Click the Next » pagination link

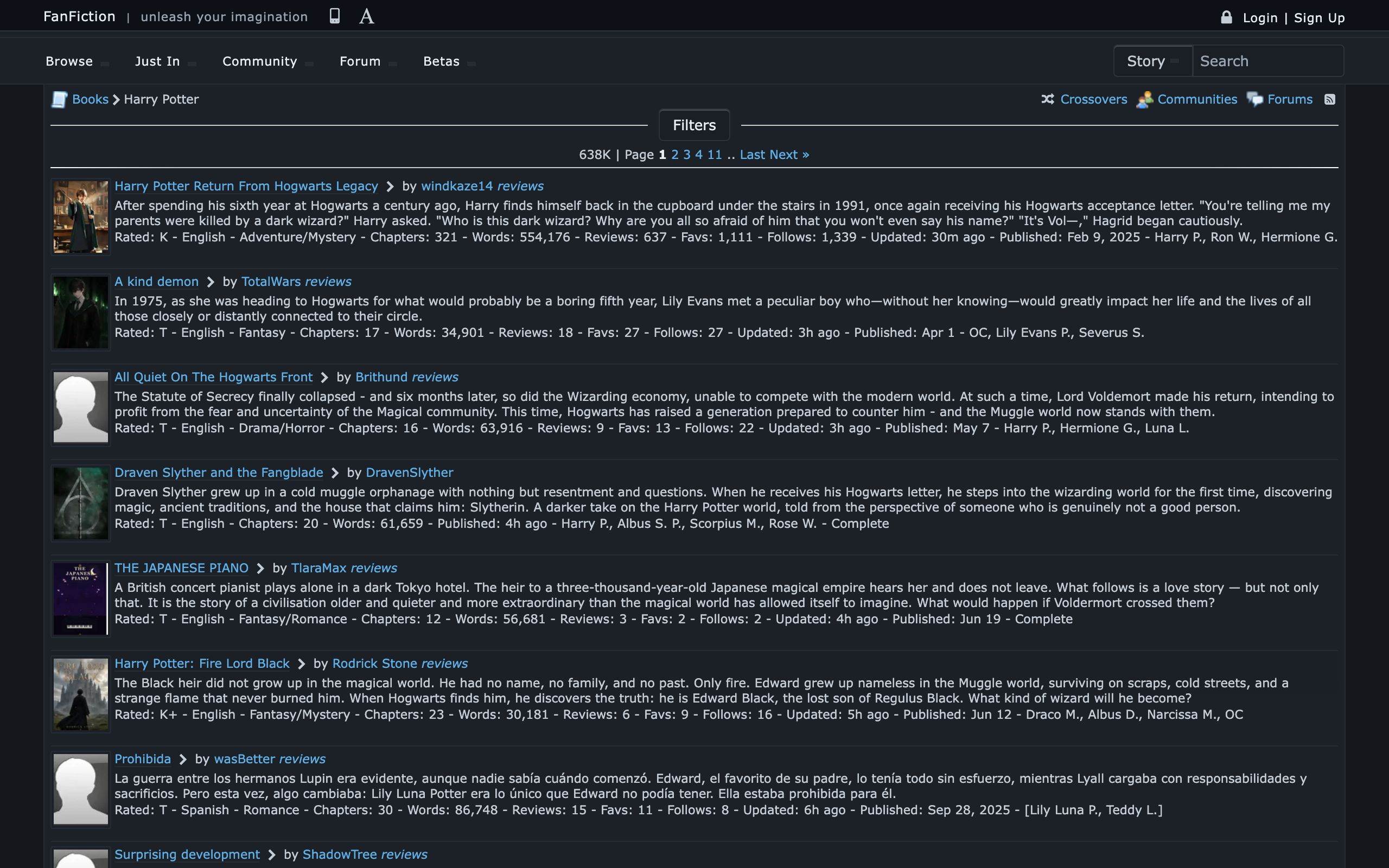[790, 155]
